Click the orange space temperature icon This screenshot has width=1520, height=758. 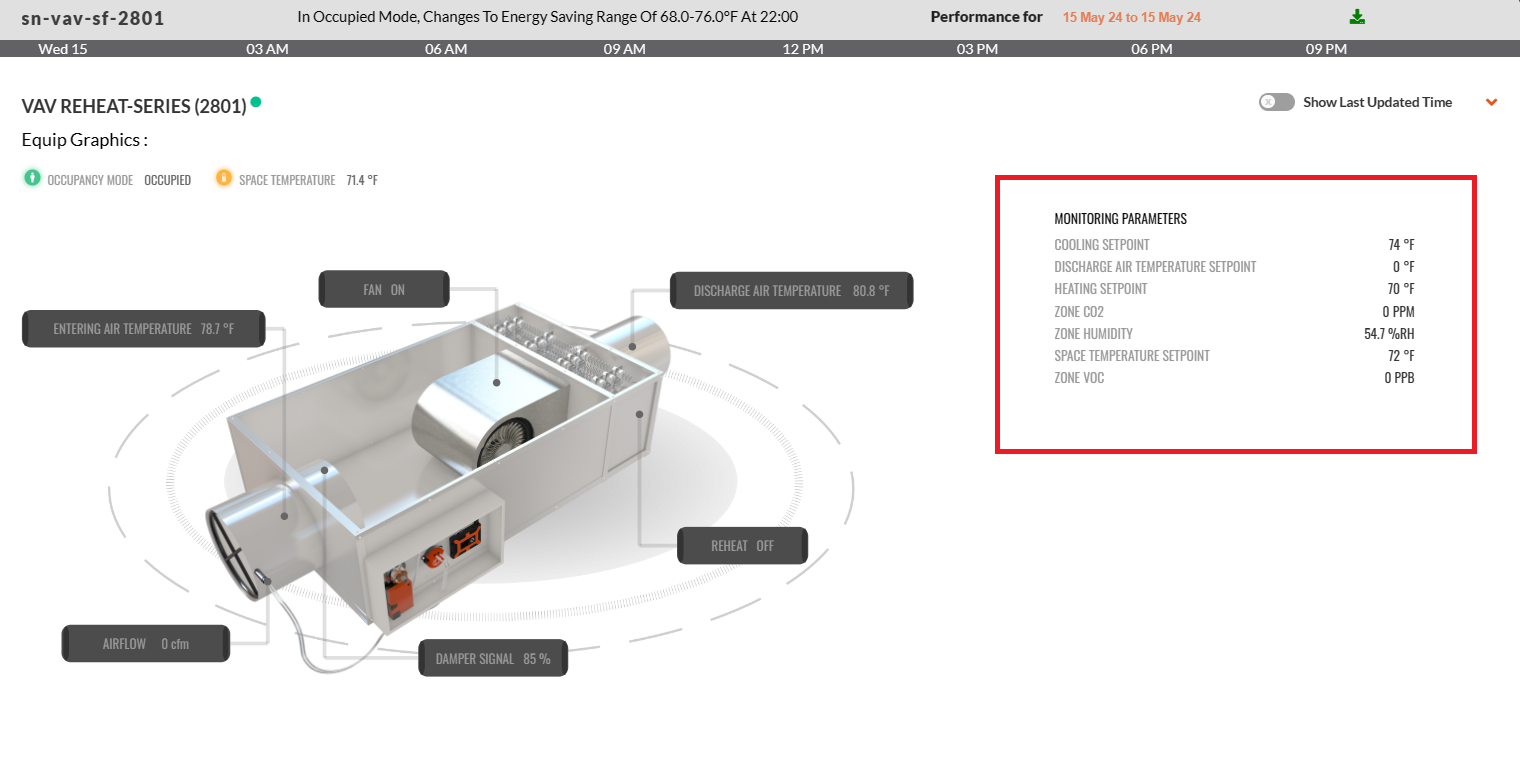[224, 179]
